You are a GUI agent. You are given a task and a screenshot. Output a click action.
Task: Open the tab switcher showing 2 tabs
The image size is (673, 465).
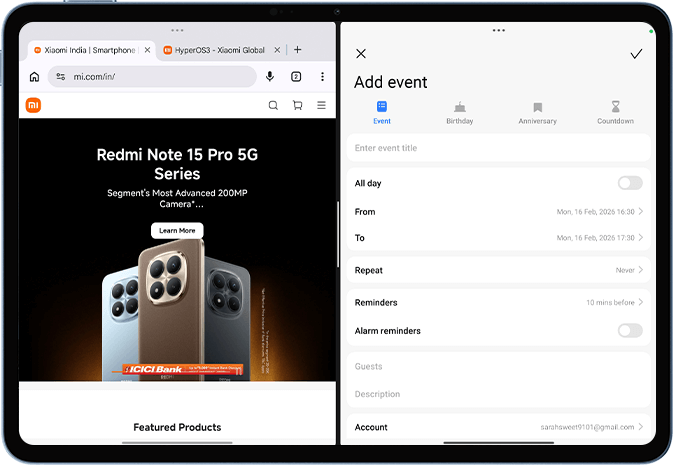coord(296,77)
